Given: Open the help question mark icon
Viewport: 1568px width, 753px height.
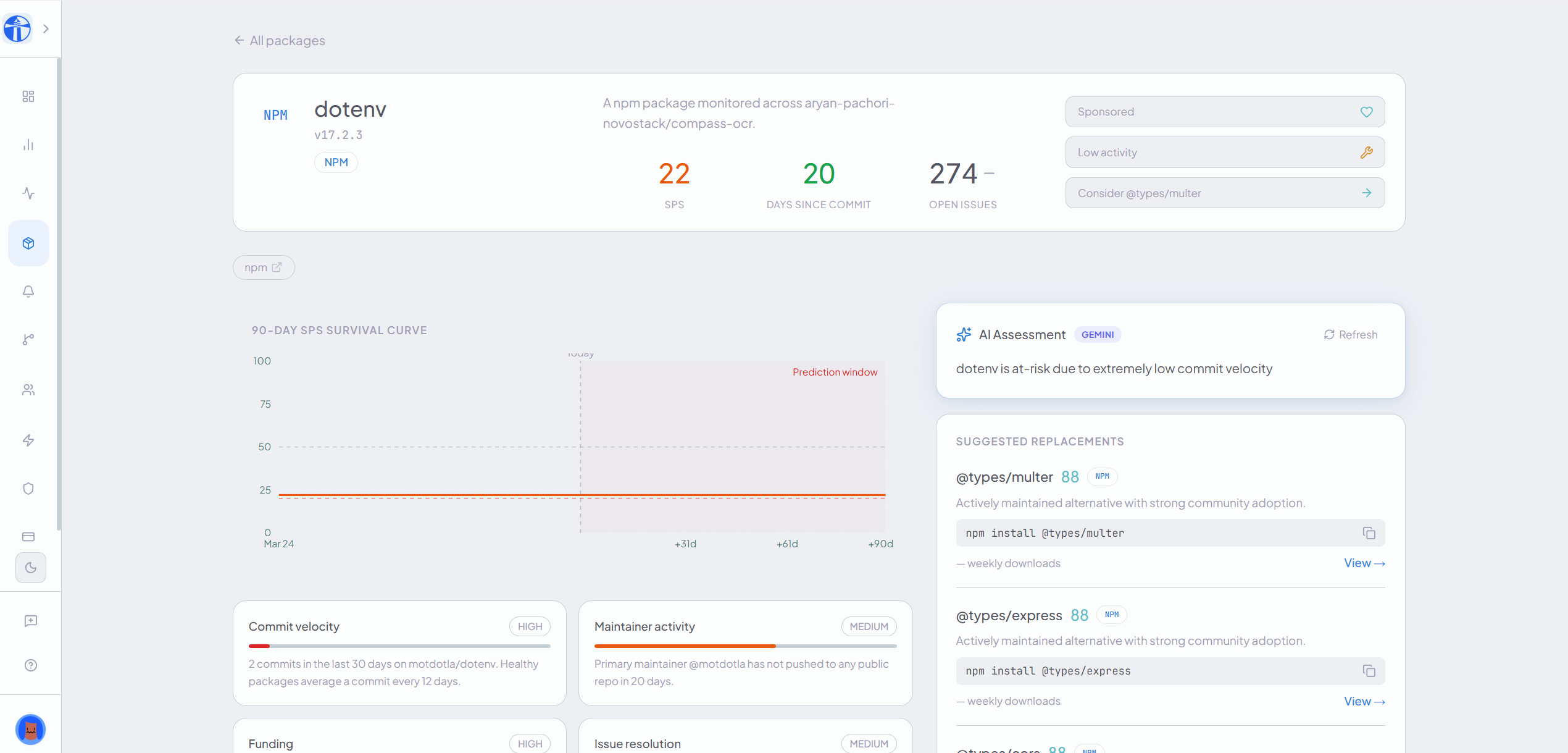Looking at the screenshot, I should (x=31, y=665).
